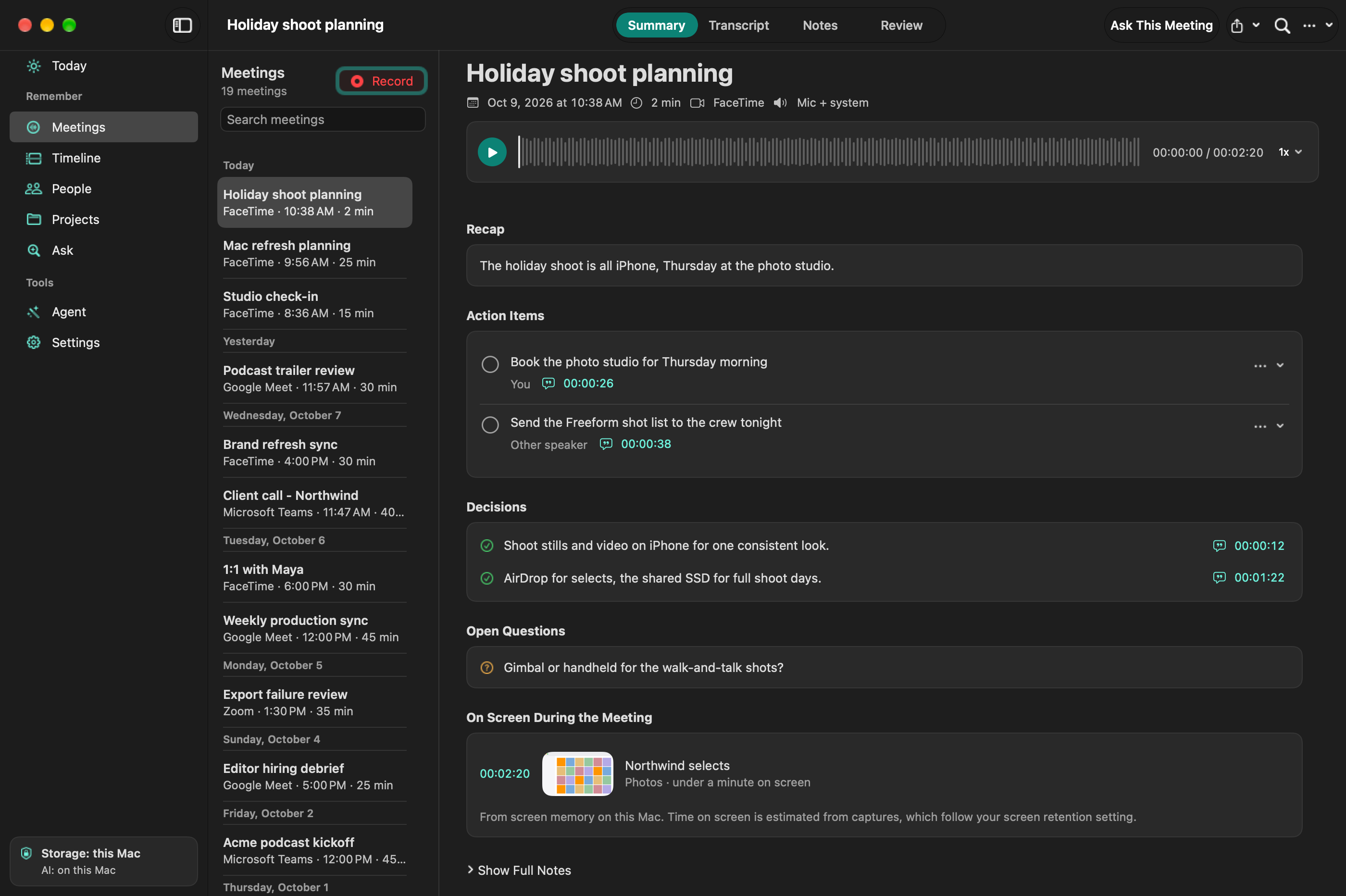This screenshot has width=1346, height=896.
Task: Mark Book the photo studio item done
Action: pyautogui.click(x=490, y=364)
